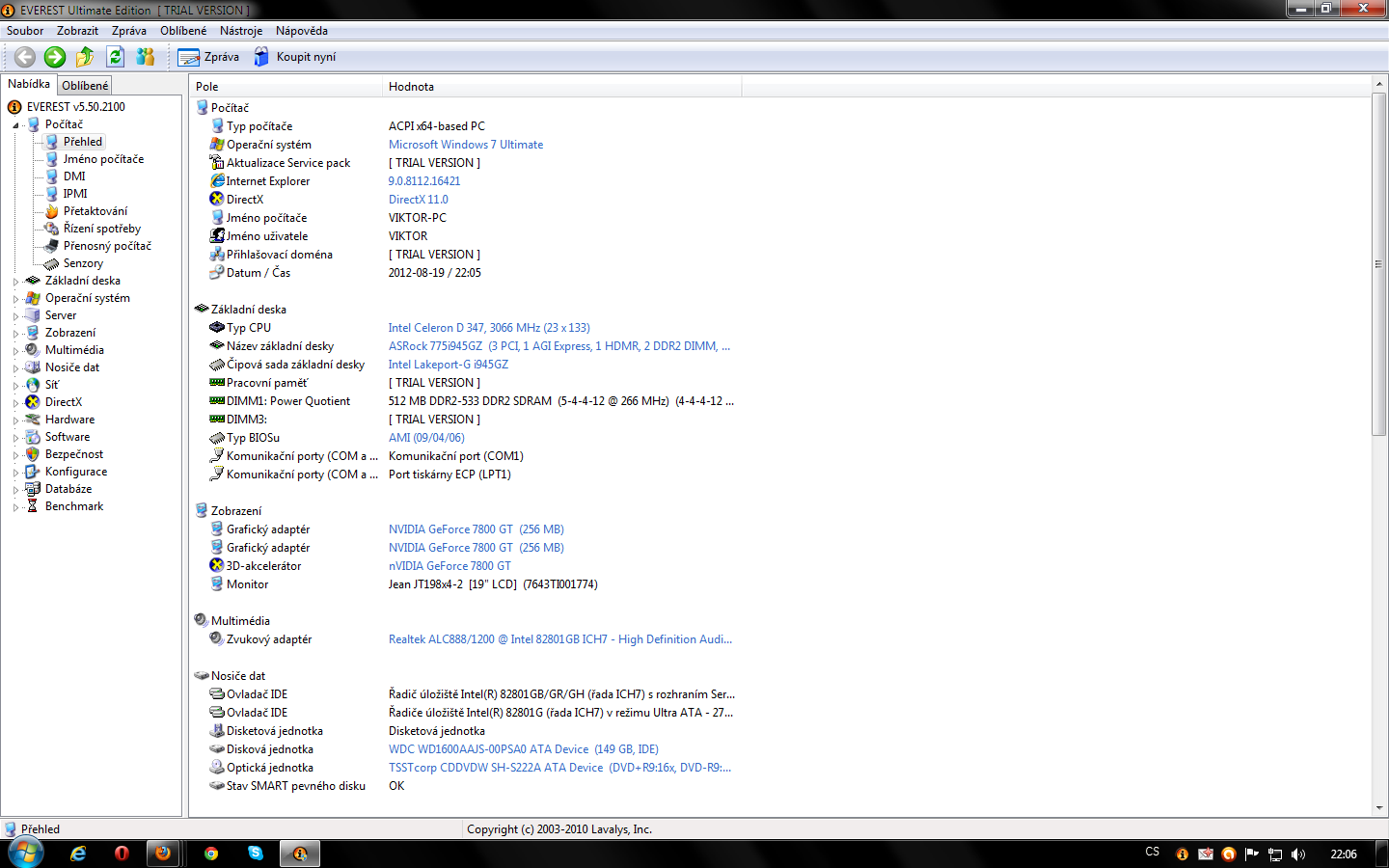This screenshot has height=868, width=1389.
Task: Expand the Benchmark tree node
Action: (15, 507)
